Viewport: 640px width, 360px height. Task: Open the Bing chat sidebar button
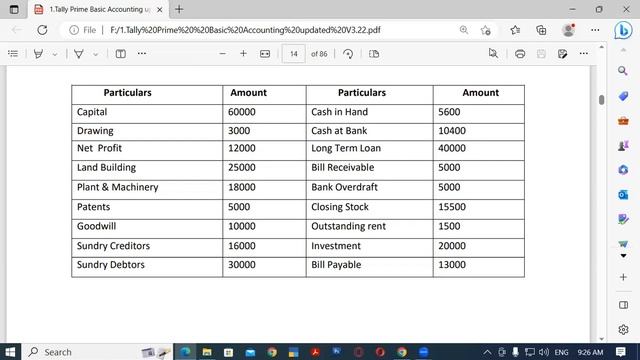pyautogui.click(x=623, y=30)
